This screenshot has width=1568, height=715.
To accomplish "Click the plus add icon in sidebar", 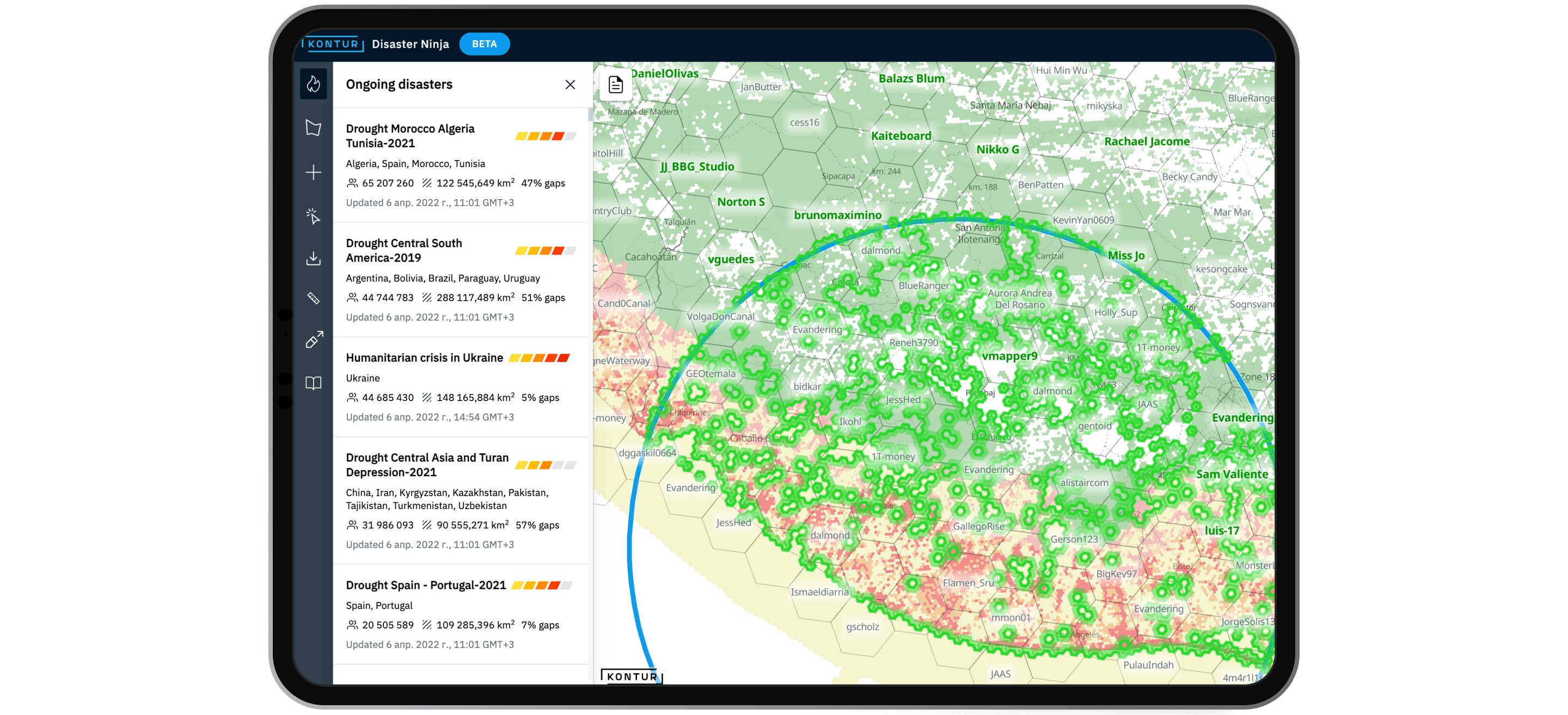I will click(313, 173).
